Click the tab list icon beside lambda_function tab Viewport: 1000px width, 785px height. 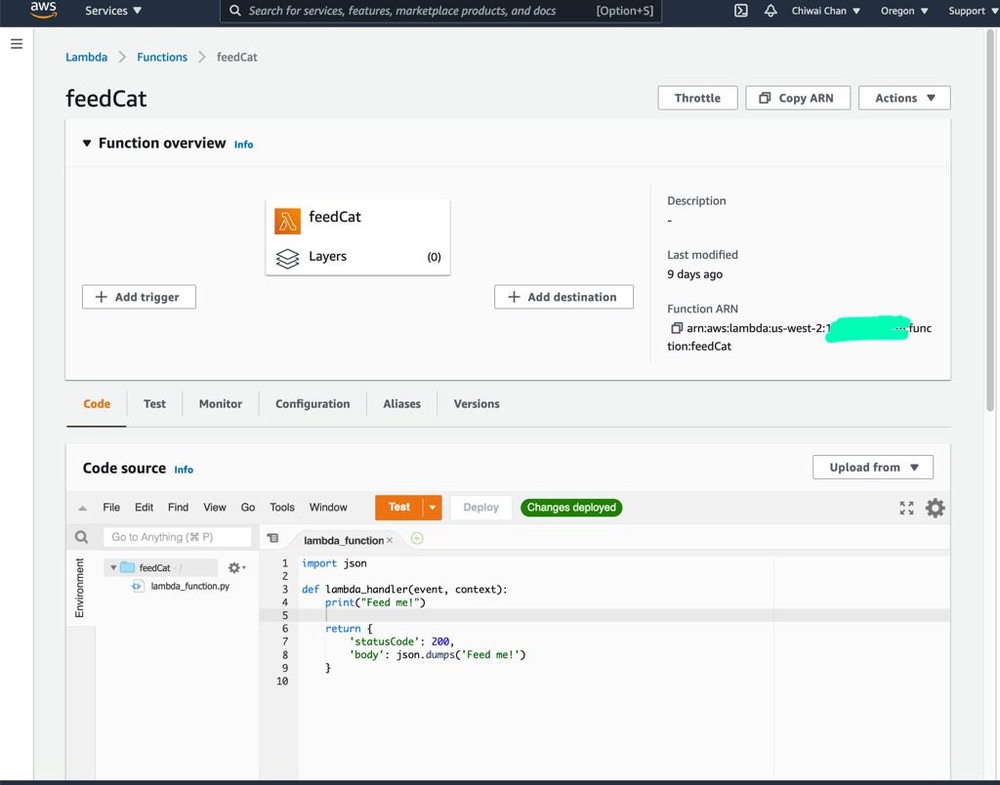(273, 538)
